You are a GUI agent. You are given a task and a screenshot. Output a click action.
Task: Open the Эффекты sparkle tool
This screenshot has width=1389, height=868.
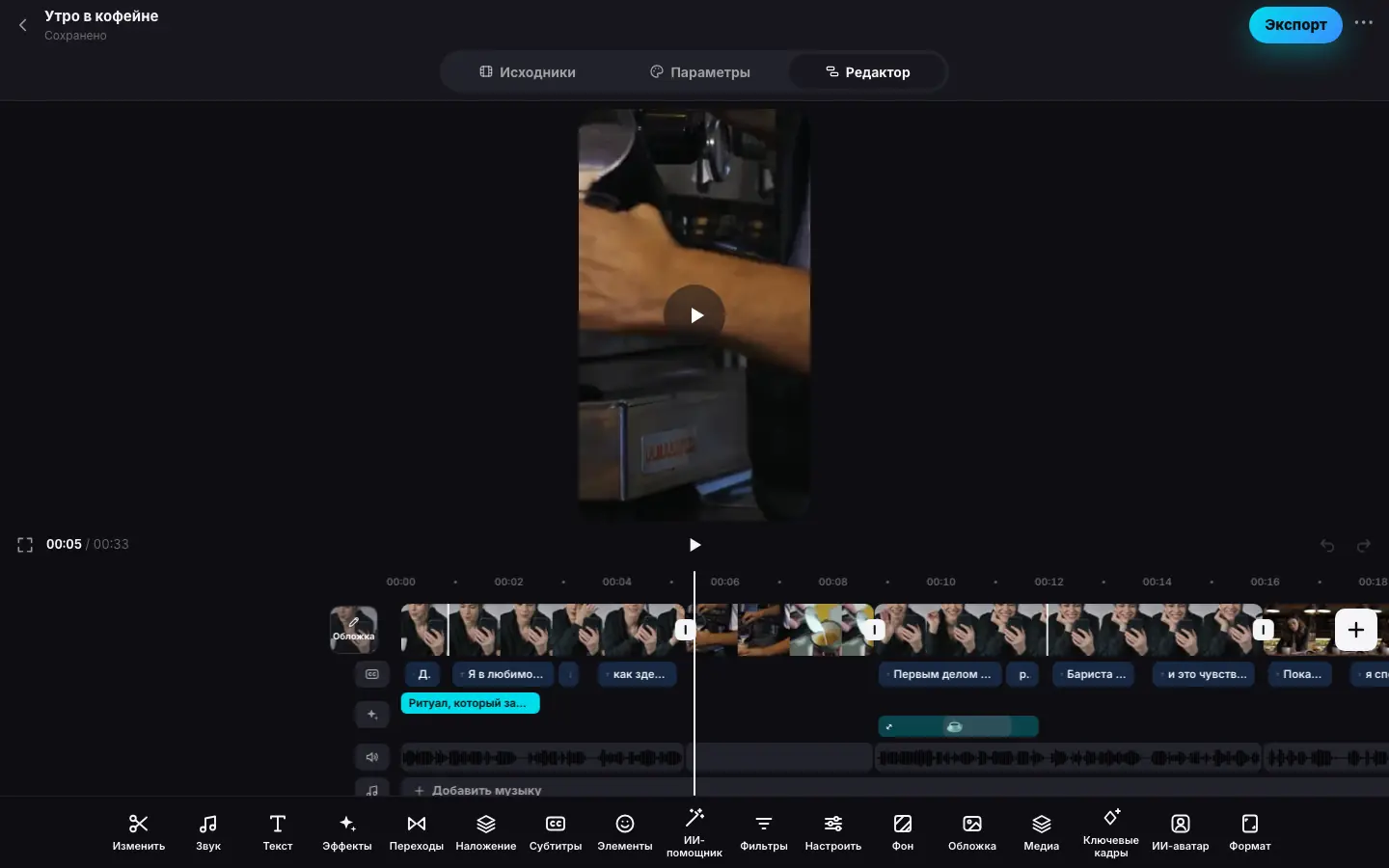pos(347,832)
